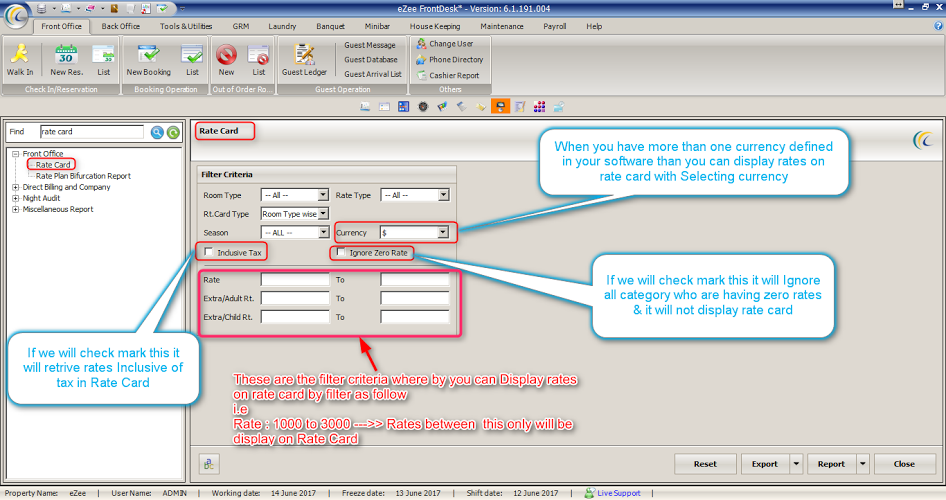
Task: Open the Rate Type dropdown
Action: [x=443, y=195]
